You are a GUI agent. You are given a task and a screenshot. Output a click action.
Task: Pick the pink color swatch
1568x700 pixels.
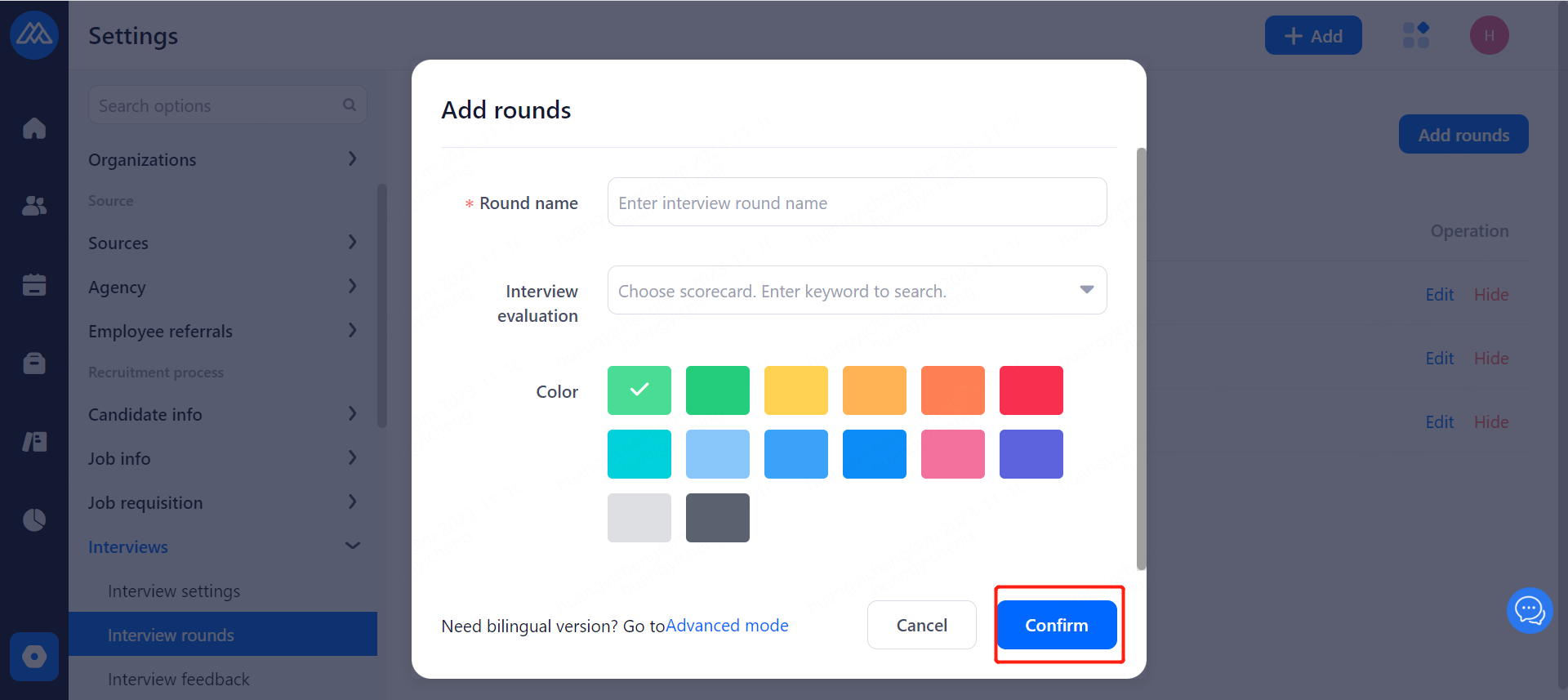[952, 454]
